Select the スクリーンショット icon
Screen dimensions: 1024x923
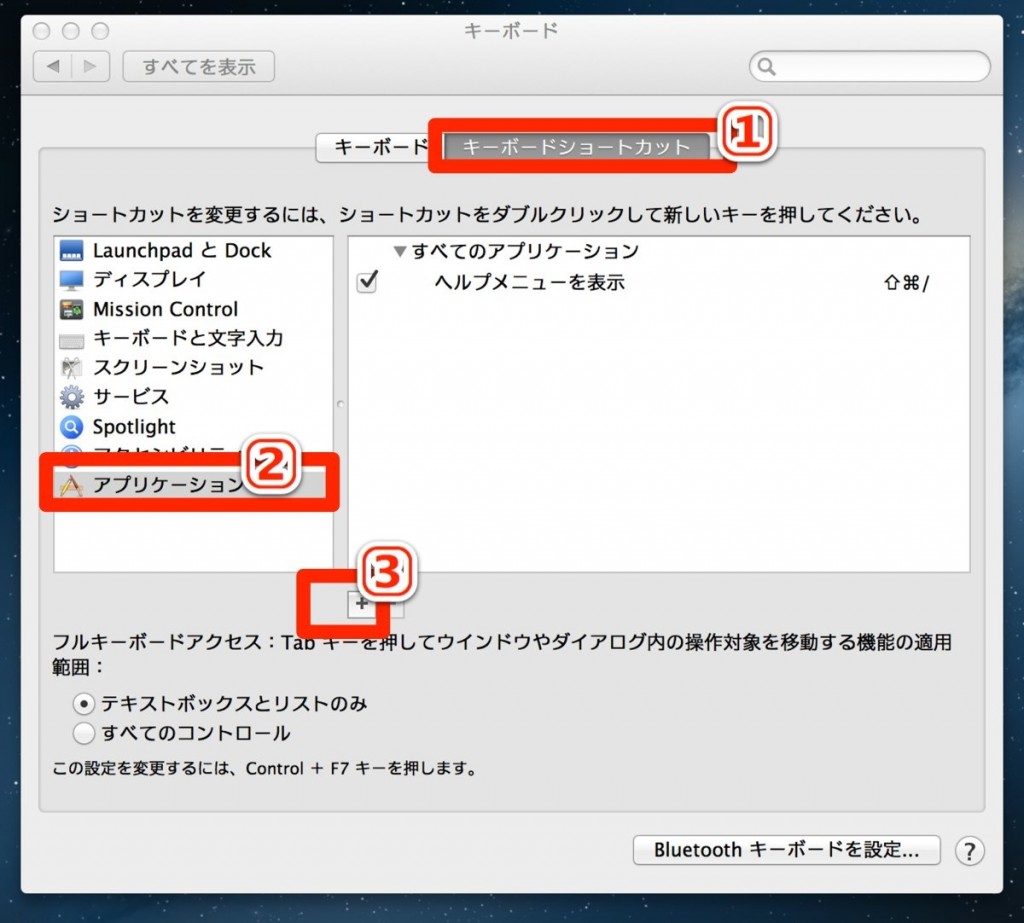(x=72, y=368)
